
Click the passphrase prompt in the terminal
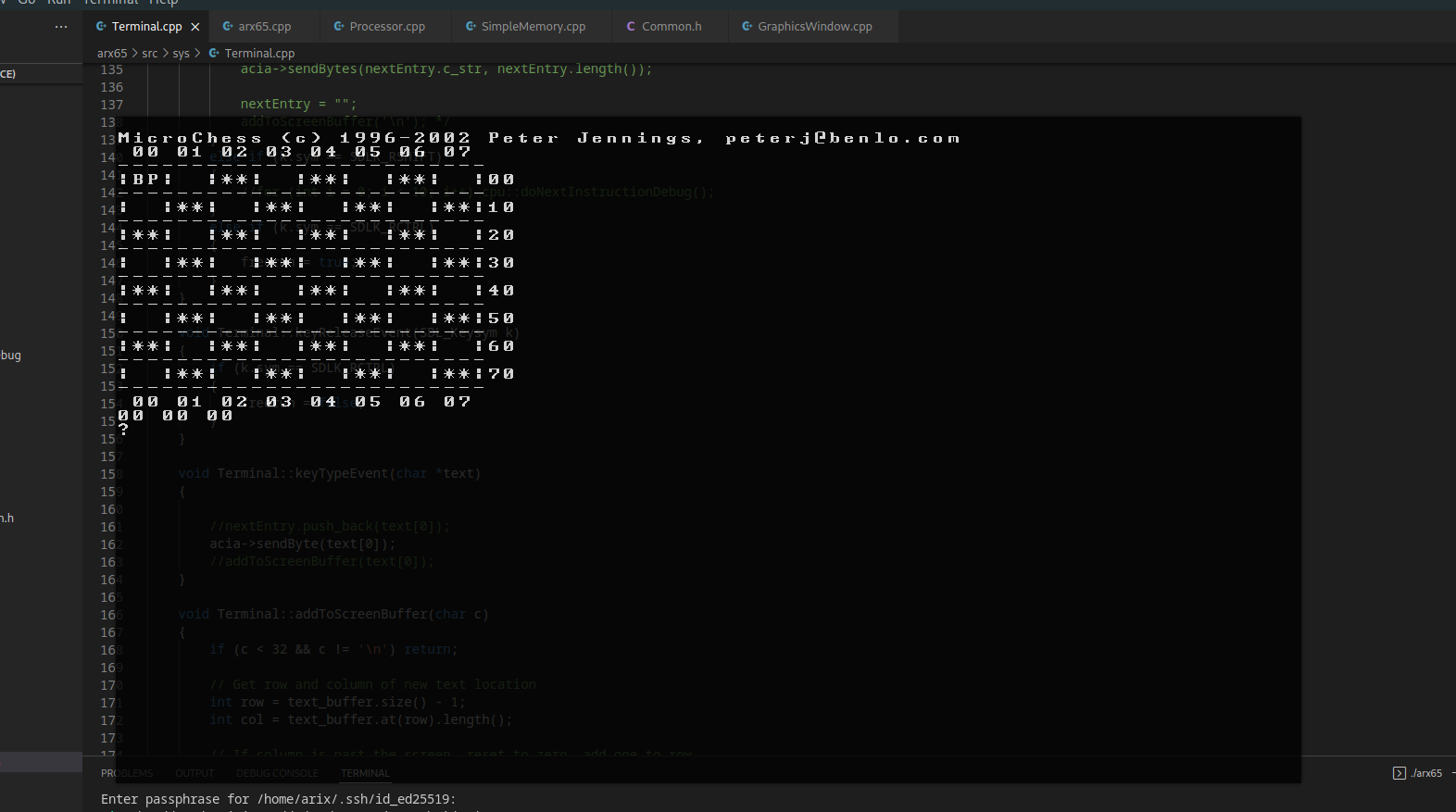point(279,799)
